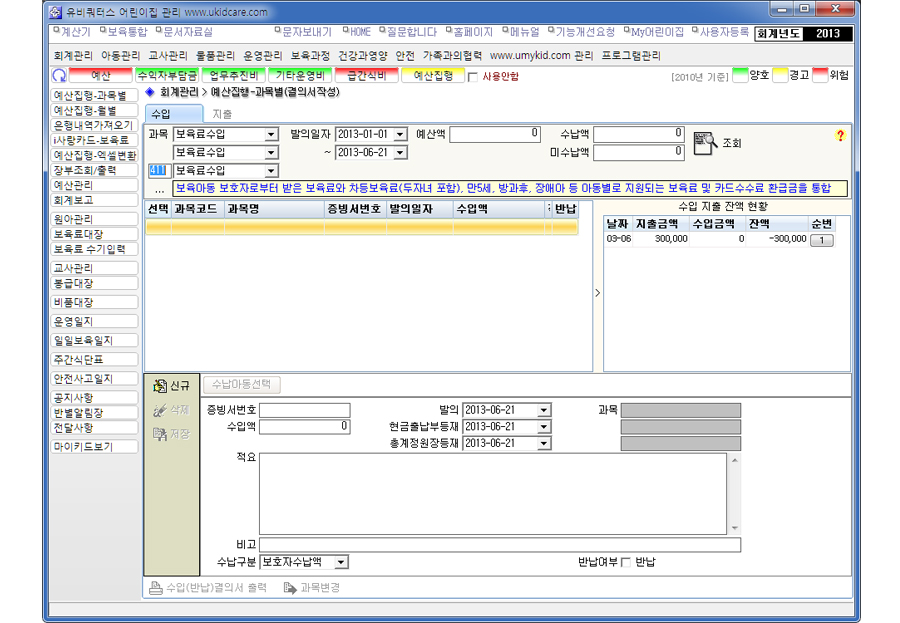Open 메뉴얼 shortcut

(521, 32)
